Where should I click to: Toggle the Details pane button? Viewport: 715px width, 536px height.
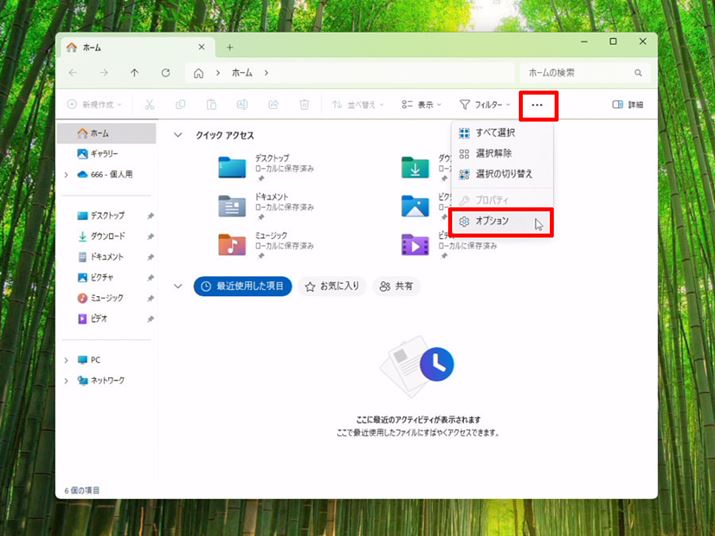(x=627, y=104)
